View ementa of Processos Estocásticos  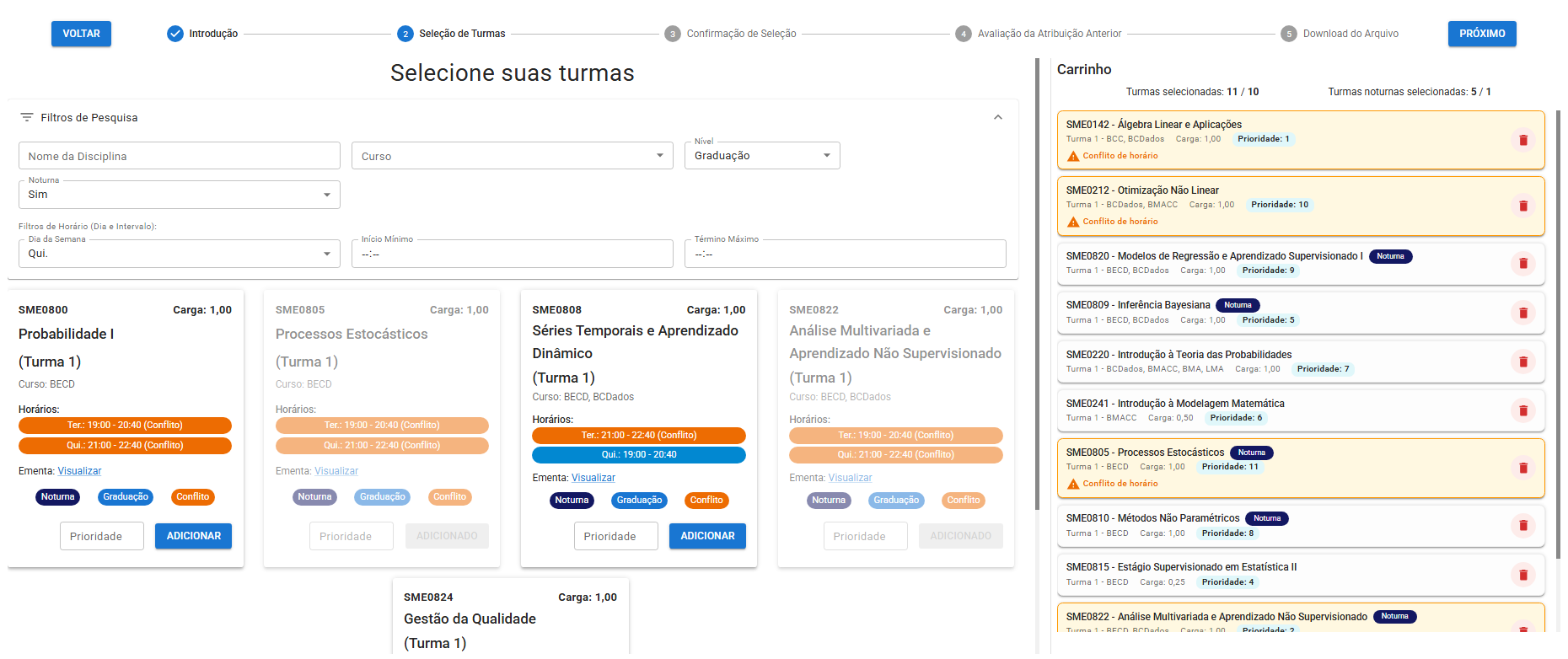pos(336,471)
